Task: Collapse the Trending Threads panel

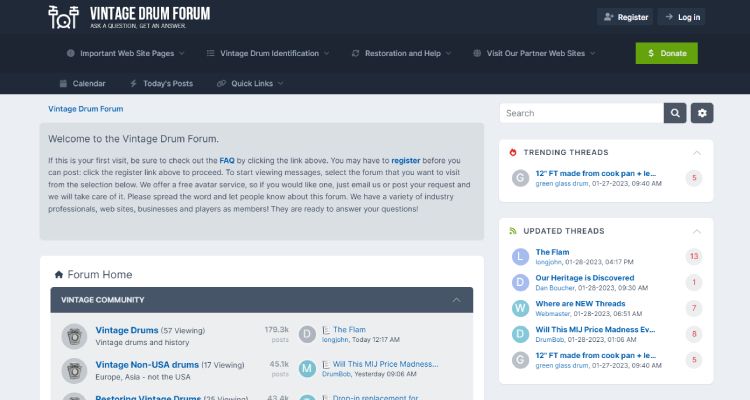Action: [x=697, y=153]
